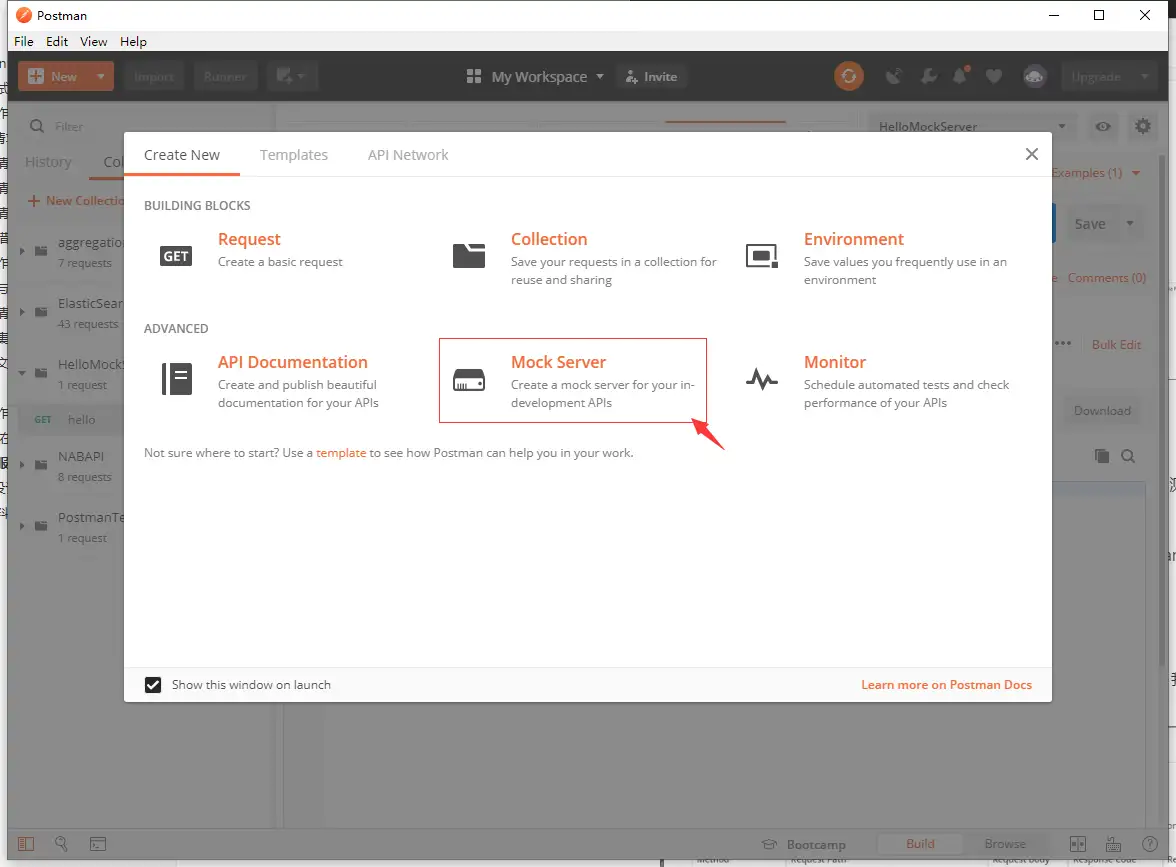Open the My Workspace dropdown
Screen dimensions: 1176x867
pos(537,77)
